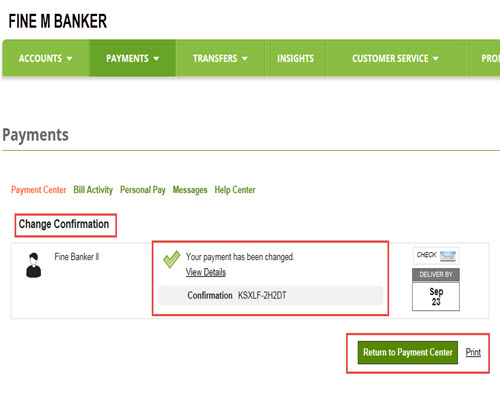The image size is (500, 400).
Task: Switch to the Payment Center tab
Action: (x=39, y=190)
